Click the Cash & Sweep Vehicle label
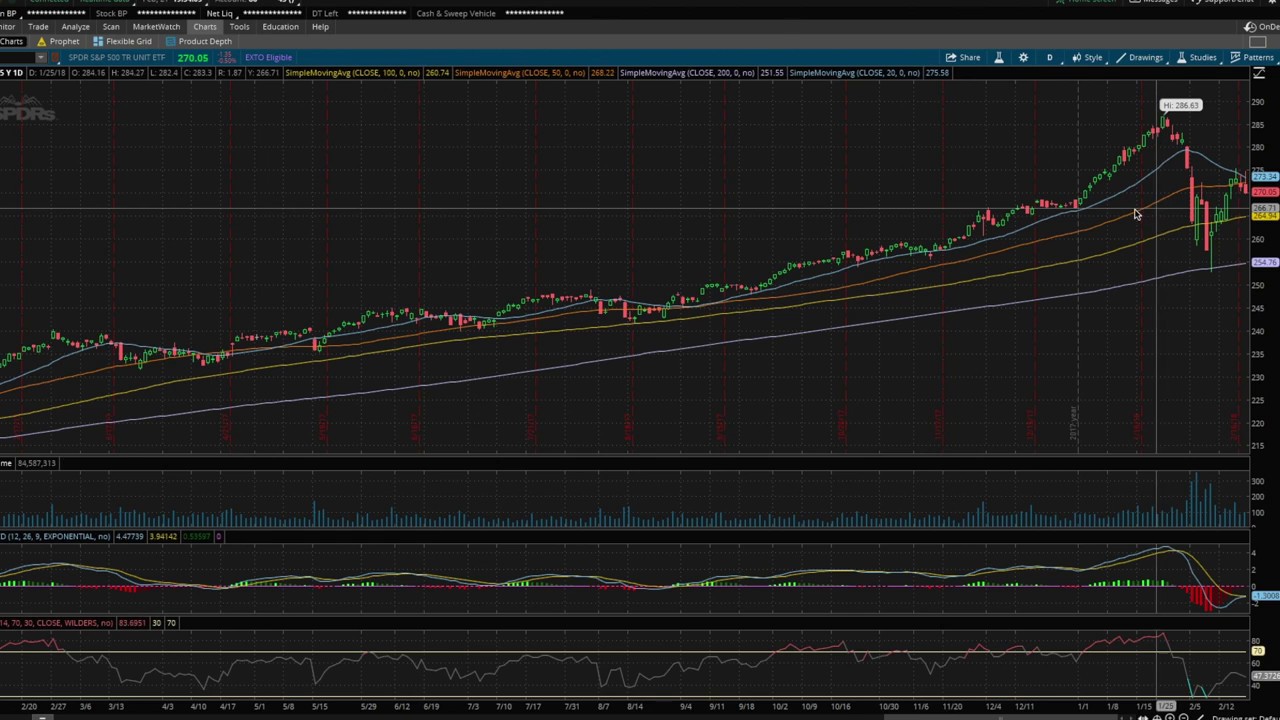The height and width of the screenshot is (720, 1280). click(455, 13)
